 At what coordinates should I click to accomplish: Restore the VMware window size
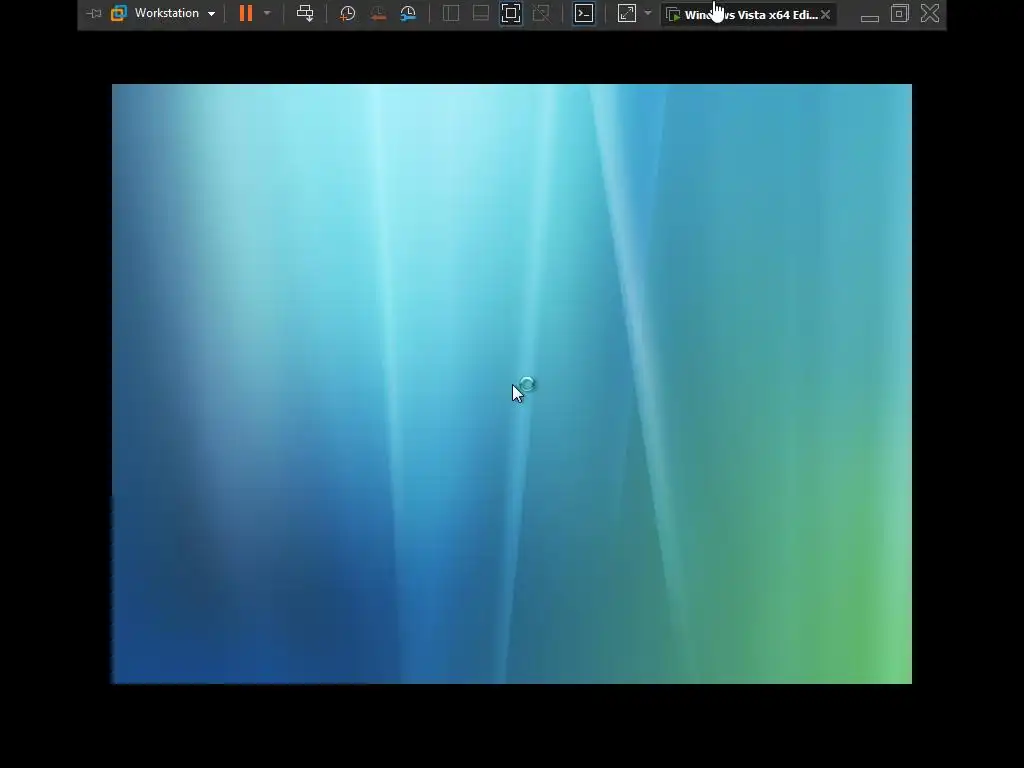(x=900, y=13)
